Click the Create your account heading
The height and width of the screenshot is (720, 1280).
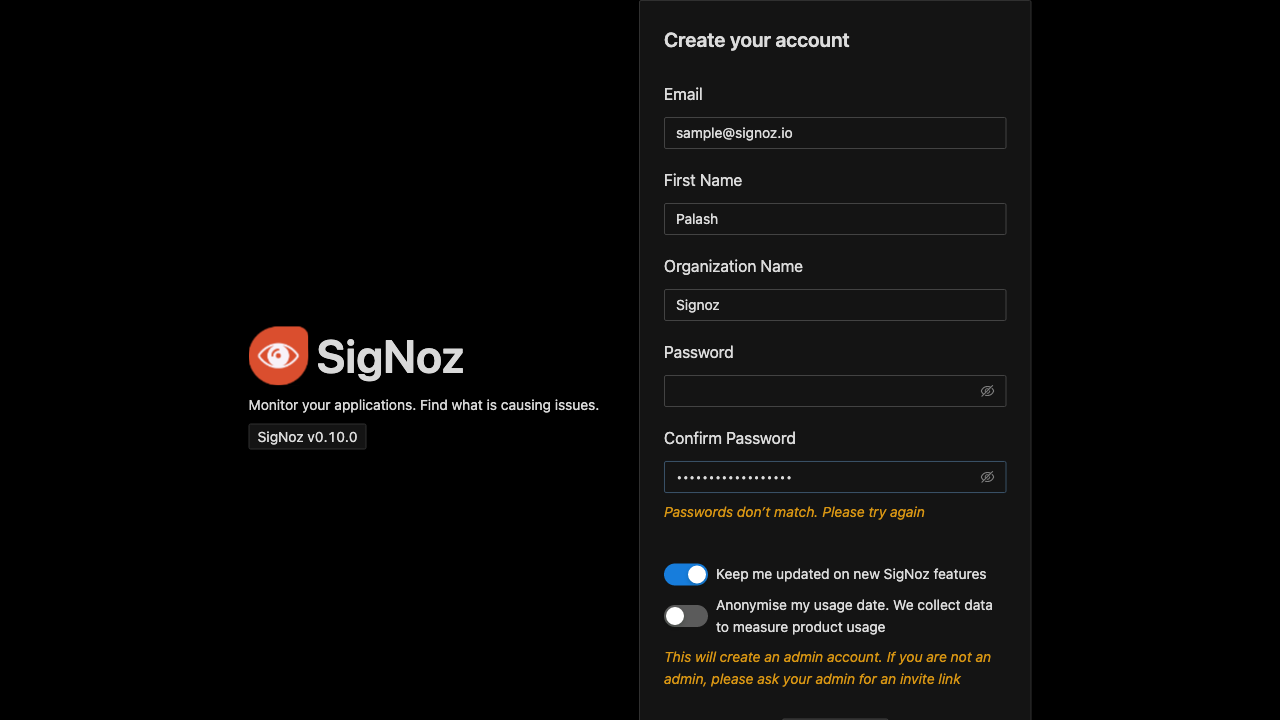(x=756, y=40)
